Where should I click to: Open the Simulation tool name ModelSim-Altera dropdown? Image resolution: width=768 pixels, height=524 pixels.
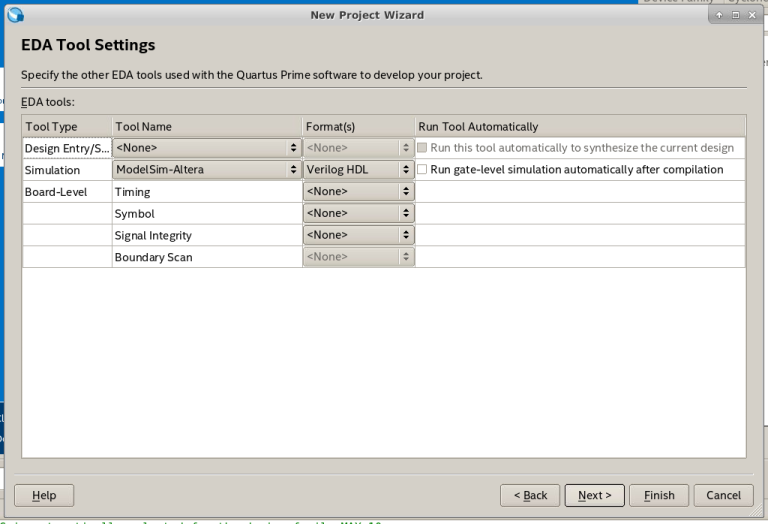point(207,170)
